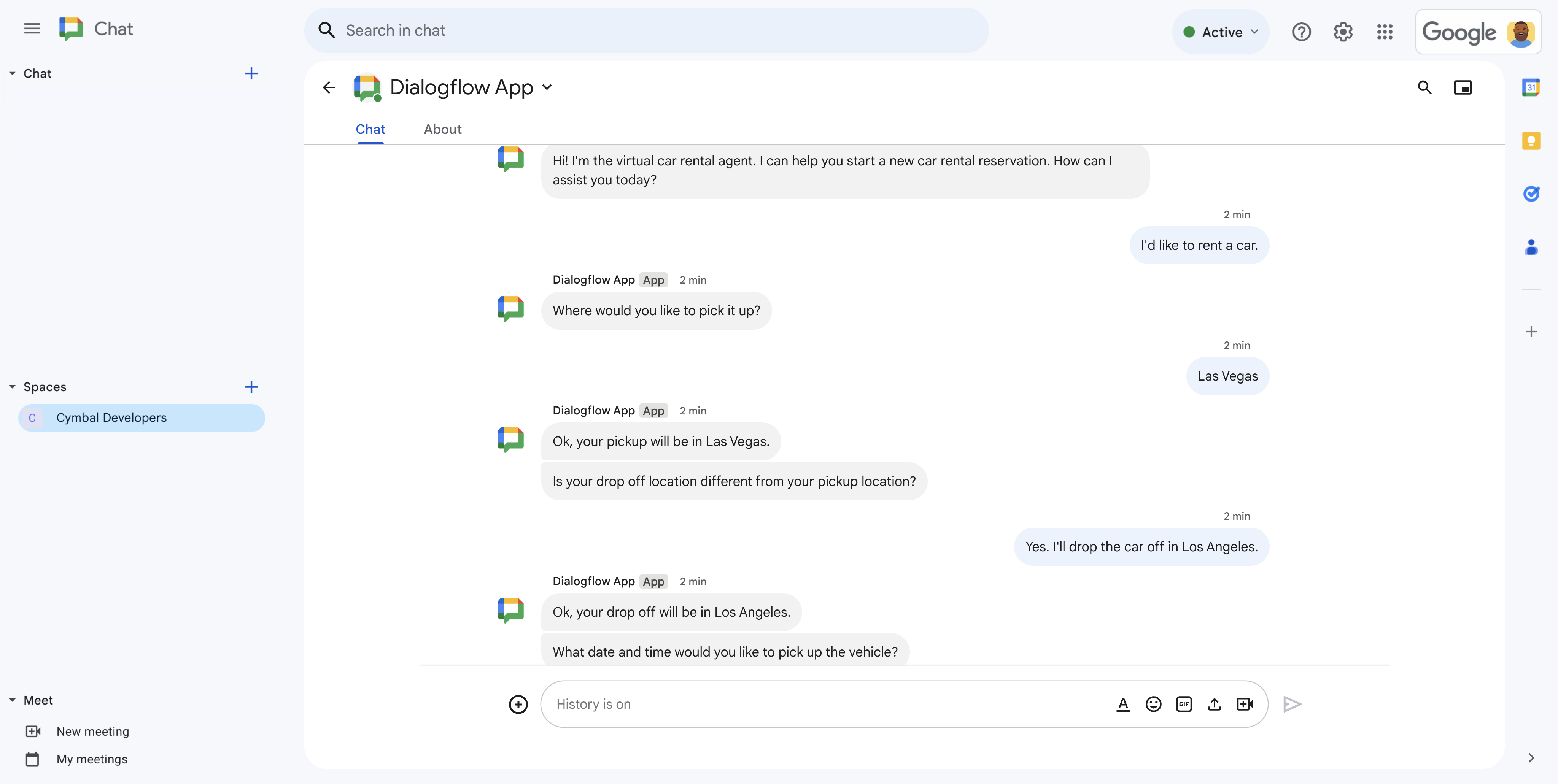Image resolution: width=1558 pixels, height=784 pixels.
Task: Click the back arrow icon
Action: 330,88
